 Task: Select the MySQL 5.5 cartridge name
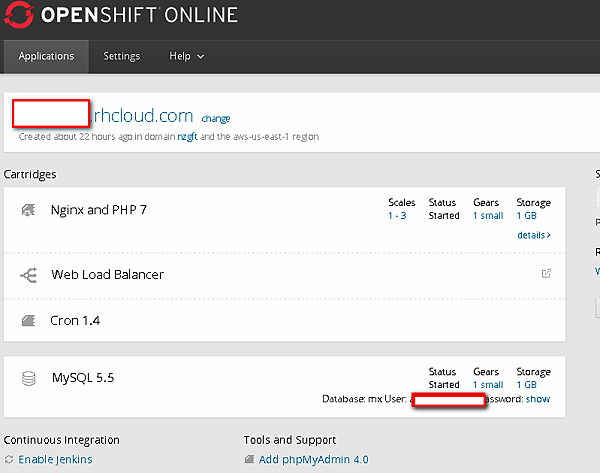click(x=83, y=378)
